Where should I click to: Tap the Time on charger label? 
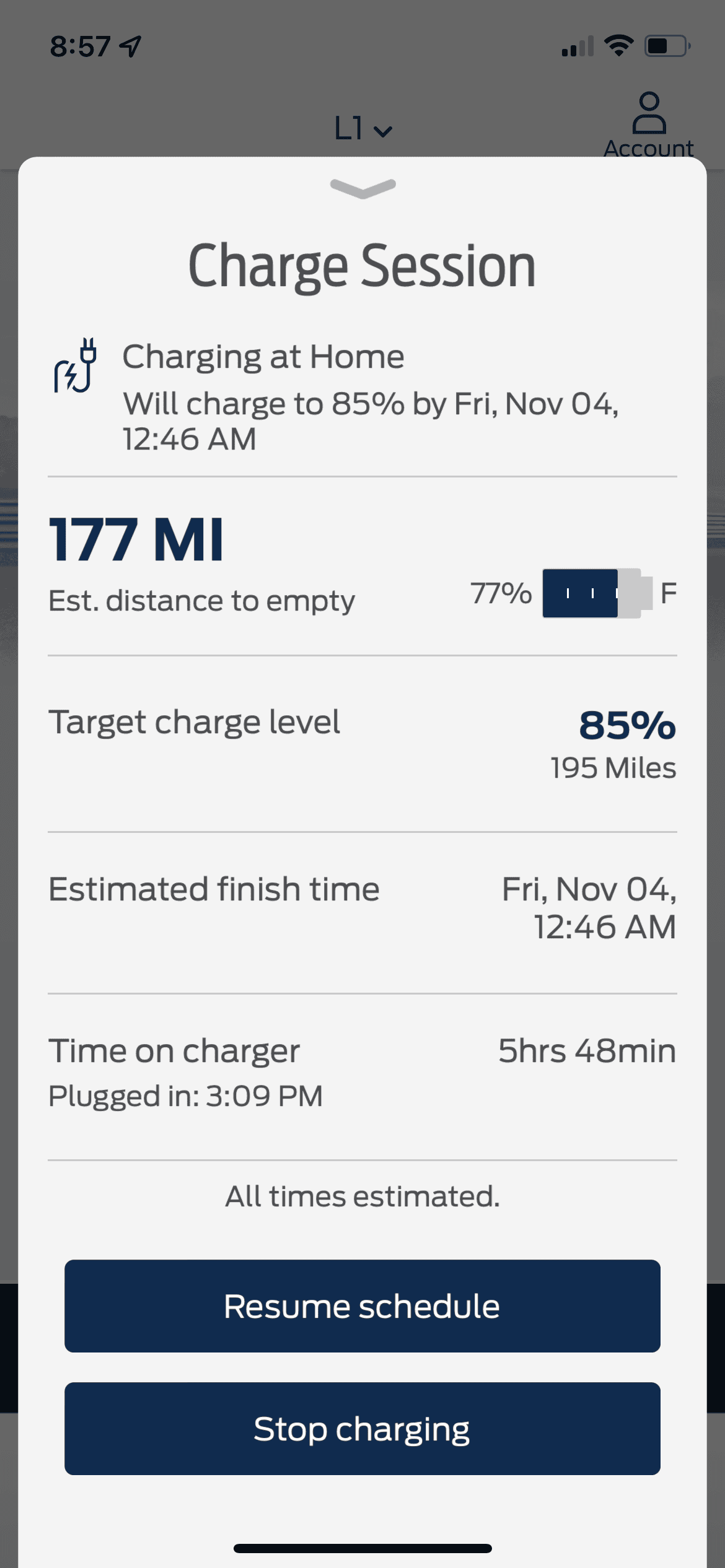174,1052
